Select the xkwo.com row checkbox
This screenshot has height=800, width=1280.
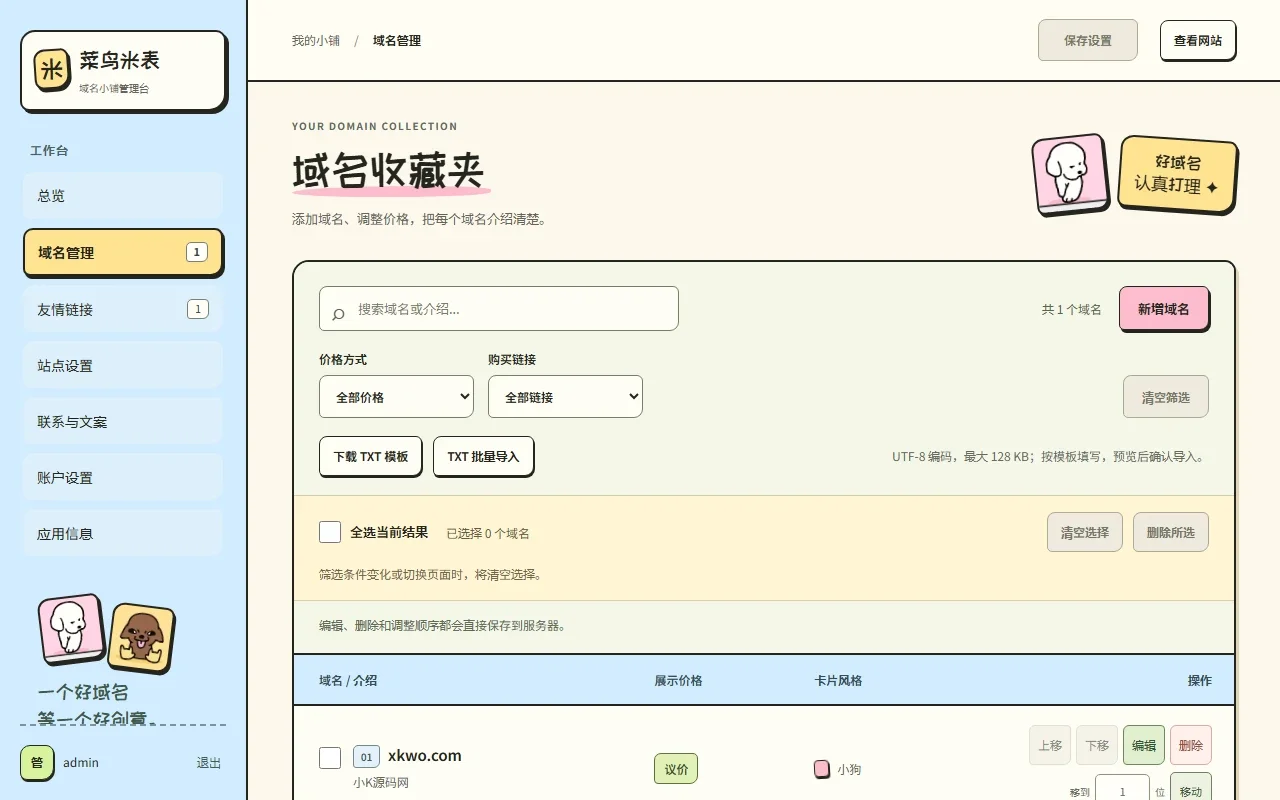[x=330, y=758]
